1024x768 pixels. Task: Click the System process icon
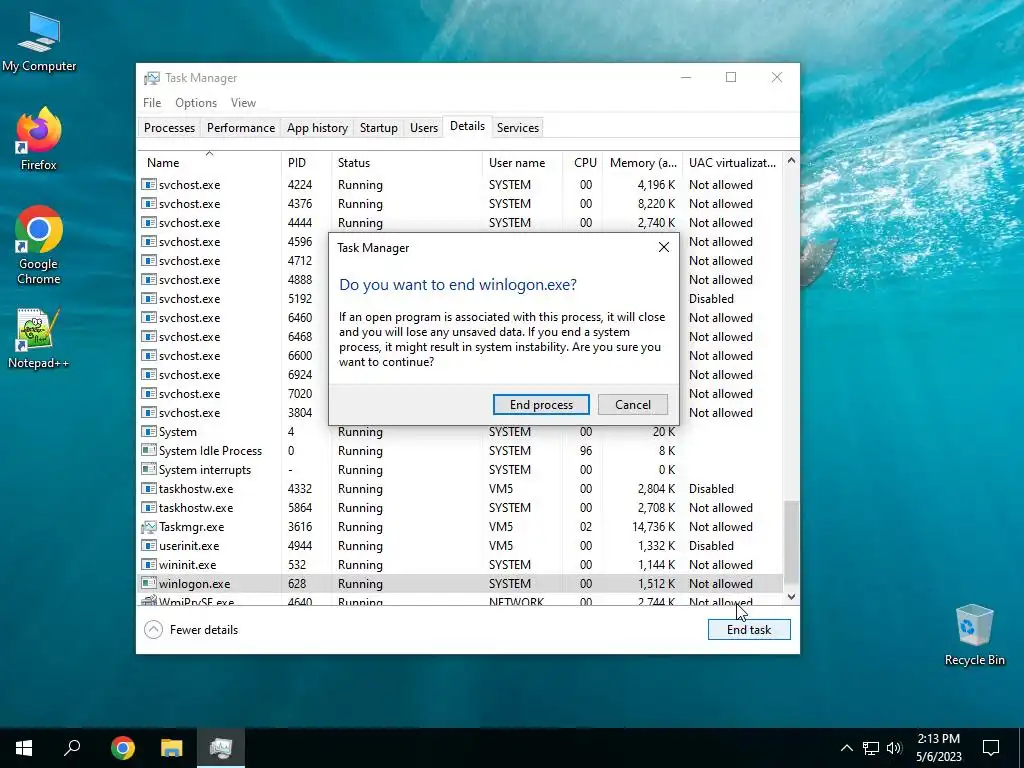click(149, 432)
